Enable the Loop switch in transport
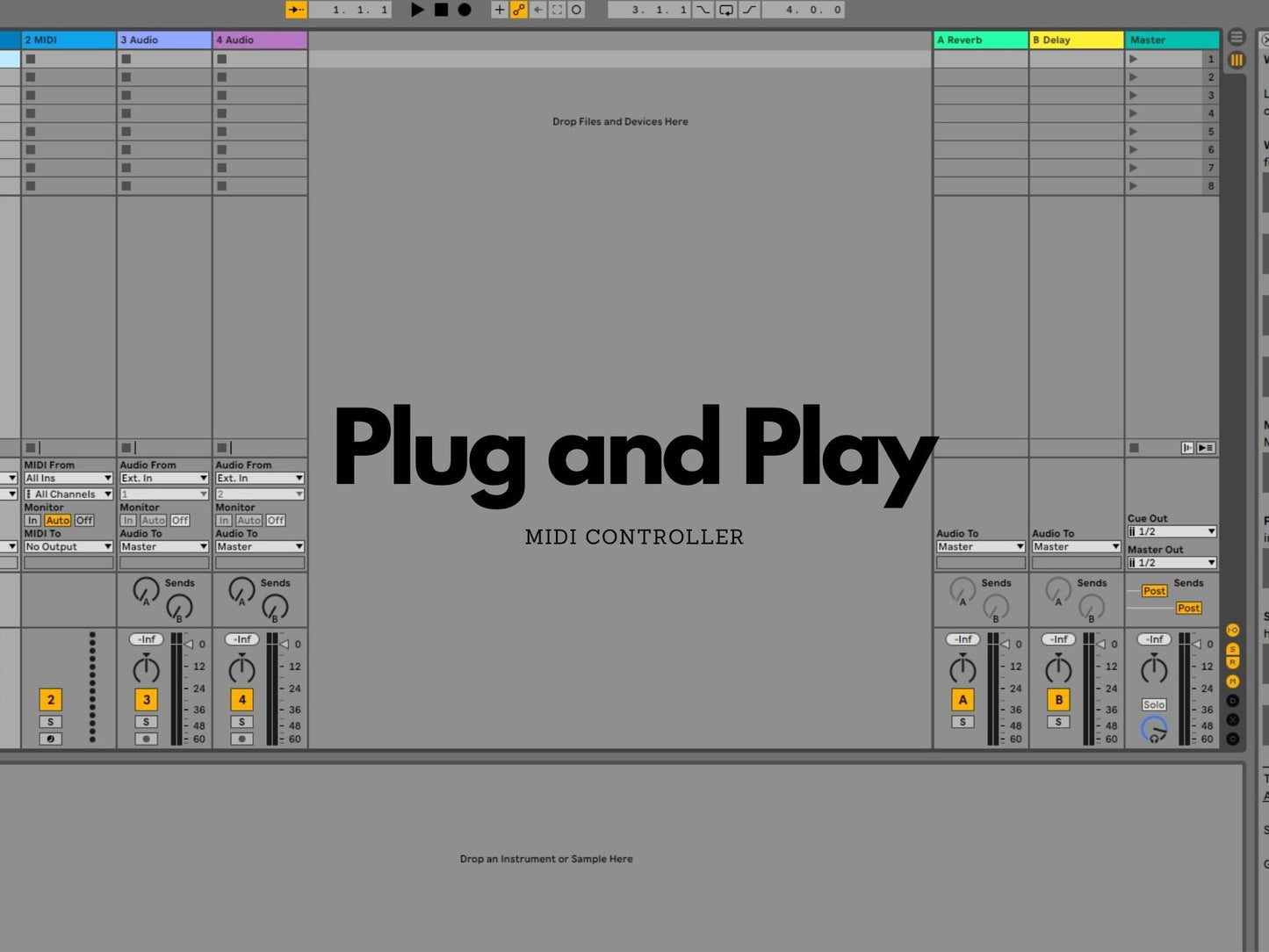 (726, 10)
